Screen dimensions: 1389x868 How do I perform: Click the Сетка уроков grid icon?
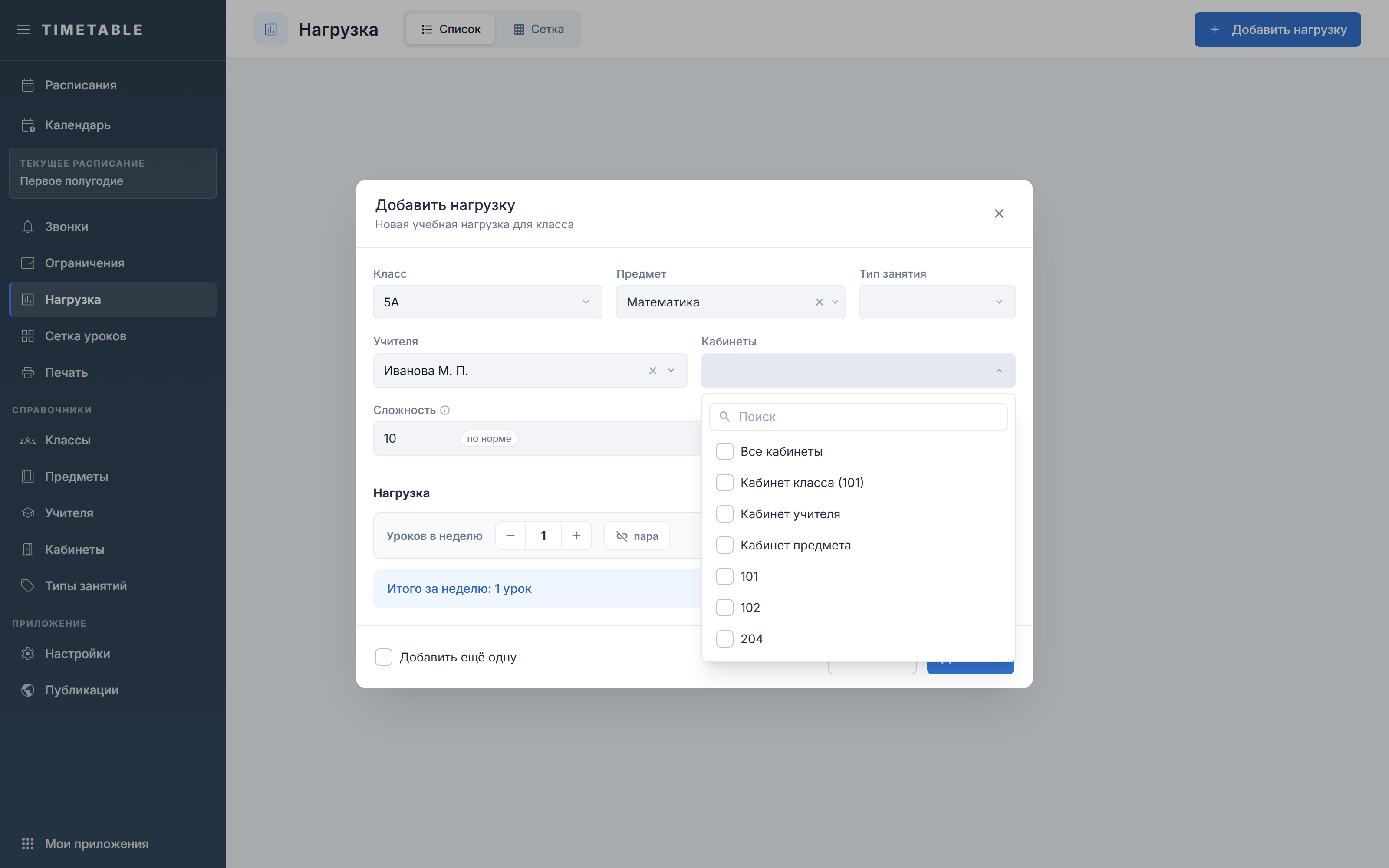click(x=27, y=336)
